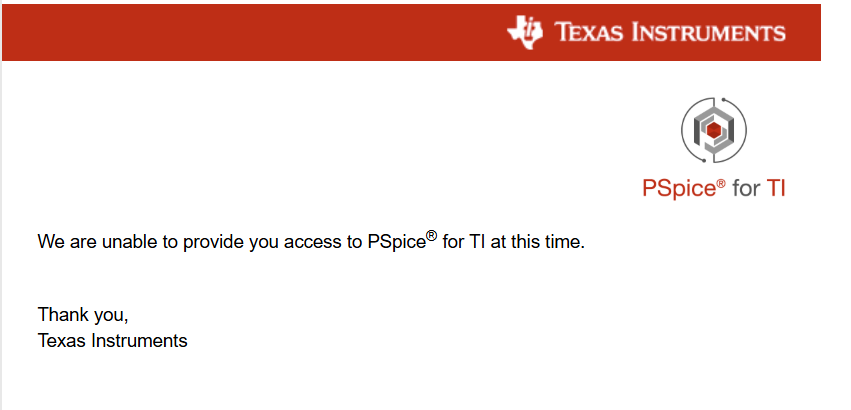Viewport: 851px width, 410px height.
Task: Click the "Texas Instruments" signature text
Action: click(x=112, y=341)
